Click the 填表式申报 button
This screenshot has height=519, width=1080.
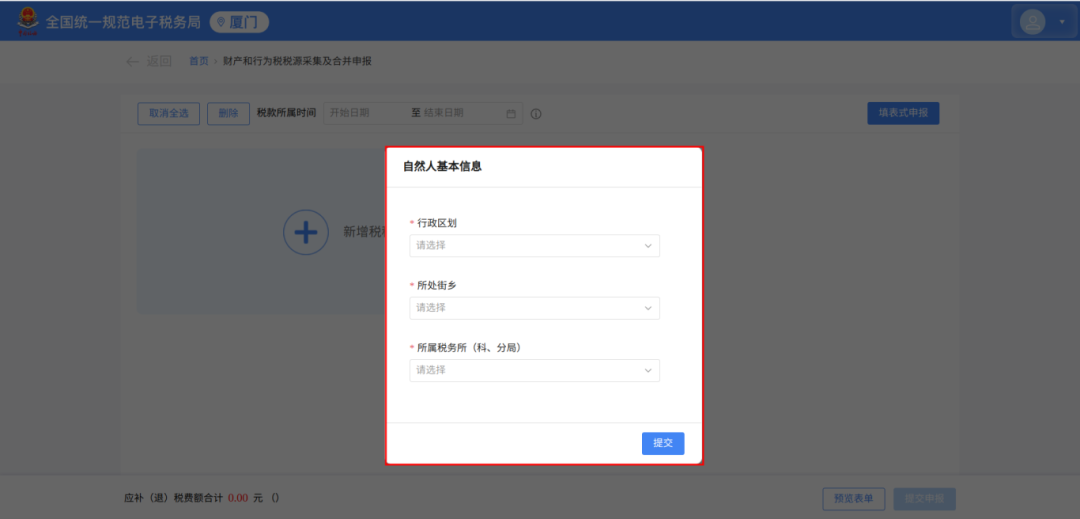click(903, 114)
